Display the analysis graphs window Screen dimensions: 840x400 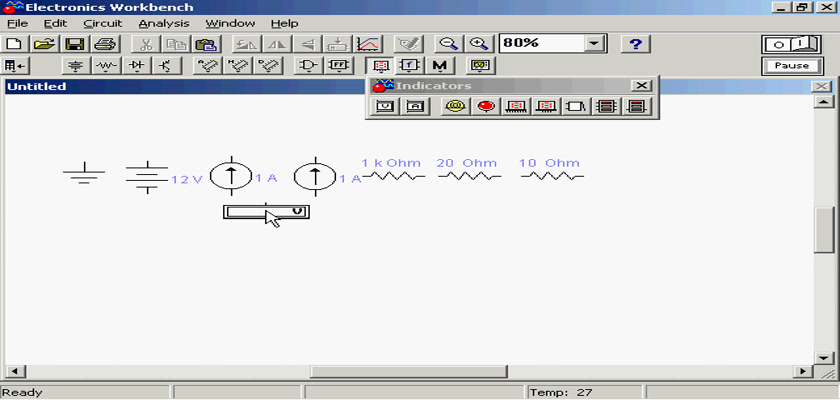pos(368,44)
